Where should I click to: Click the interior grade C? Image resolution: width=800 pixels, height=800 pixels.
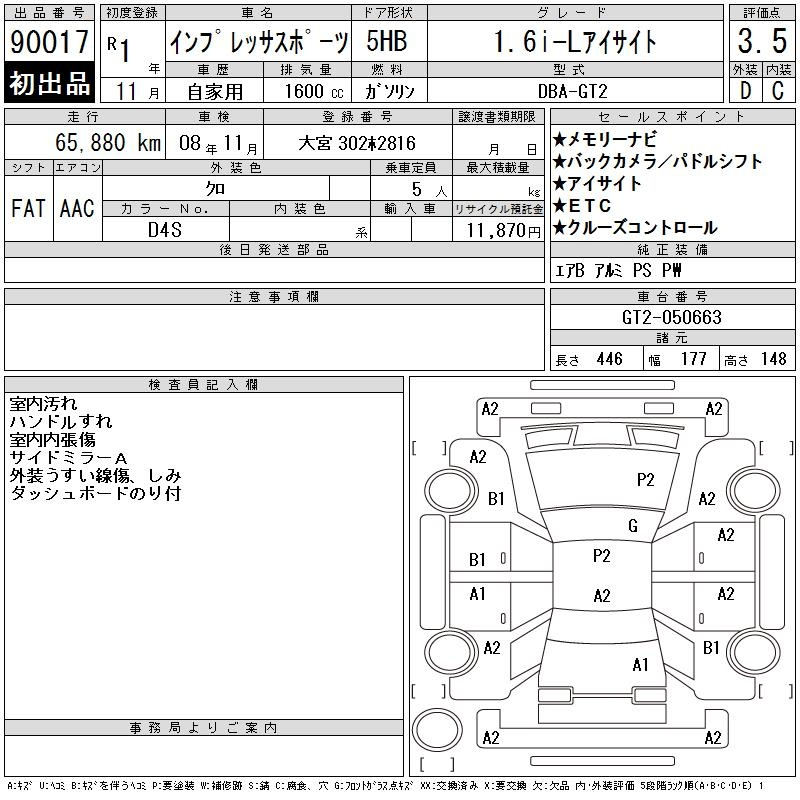tap(778, 90)
